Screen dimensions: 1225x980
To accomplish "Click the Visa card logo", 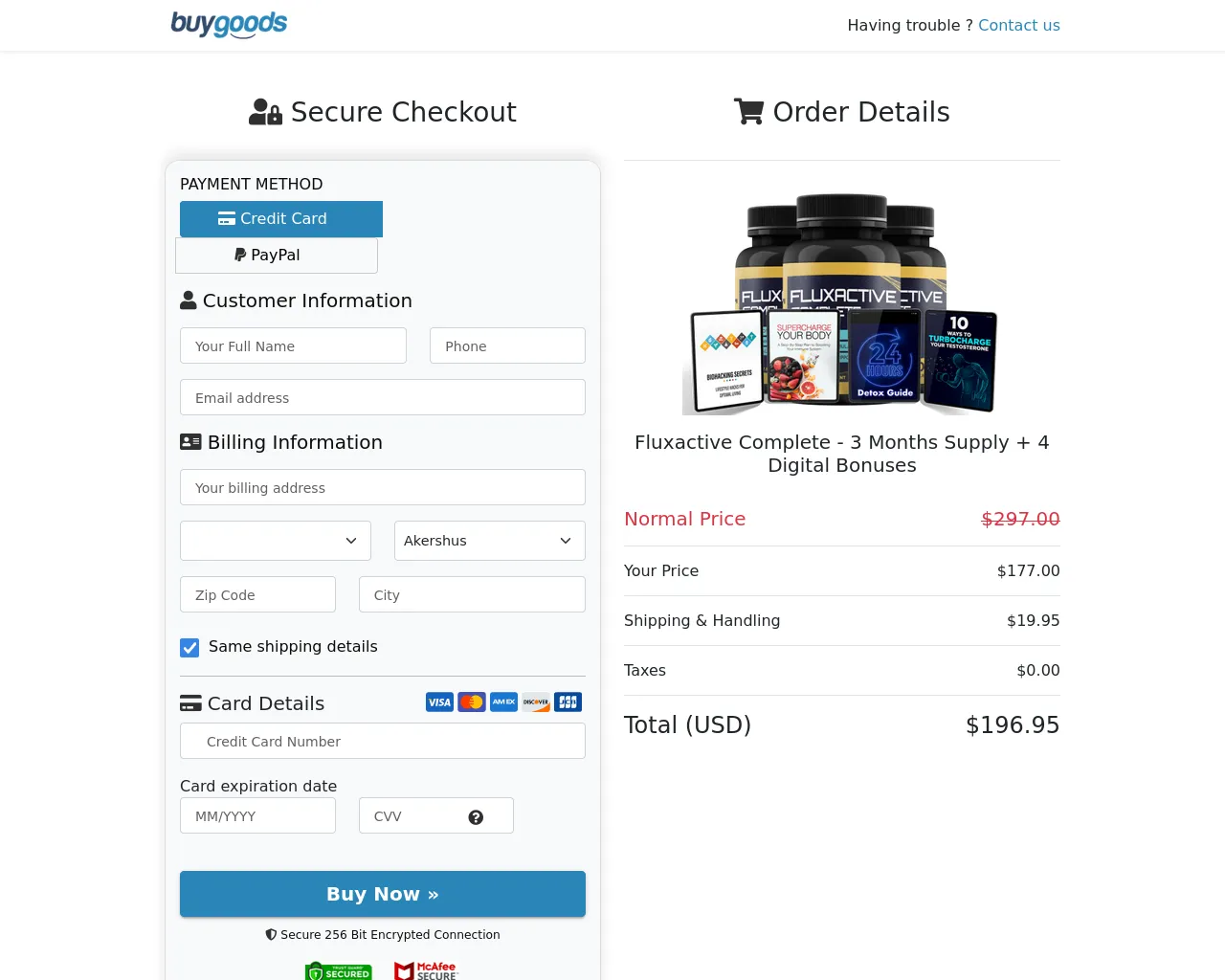I will pos(439,702).
